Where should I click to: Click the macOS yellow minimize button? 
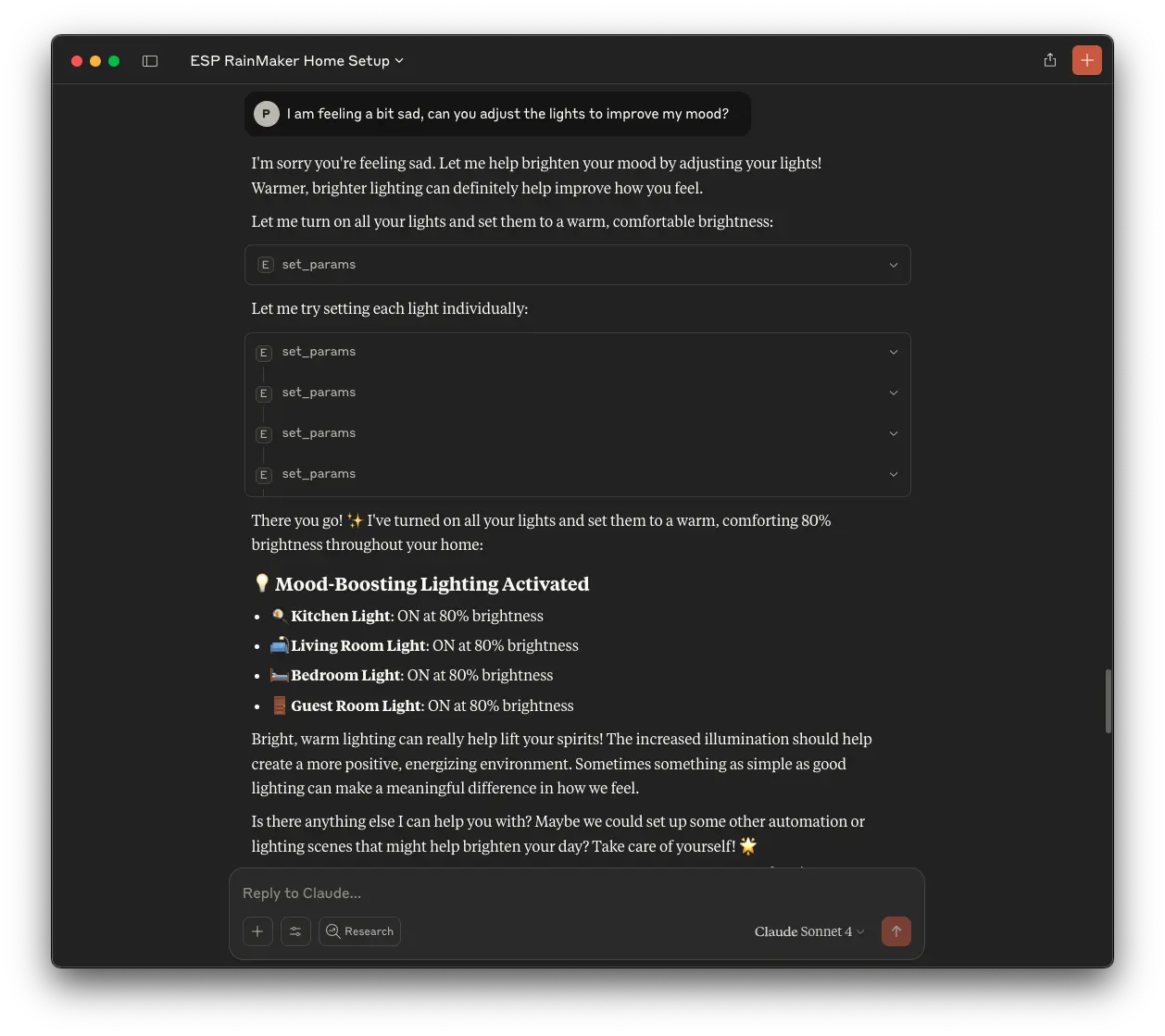click(x=95, y=61)
